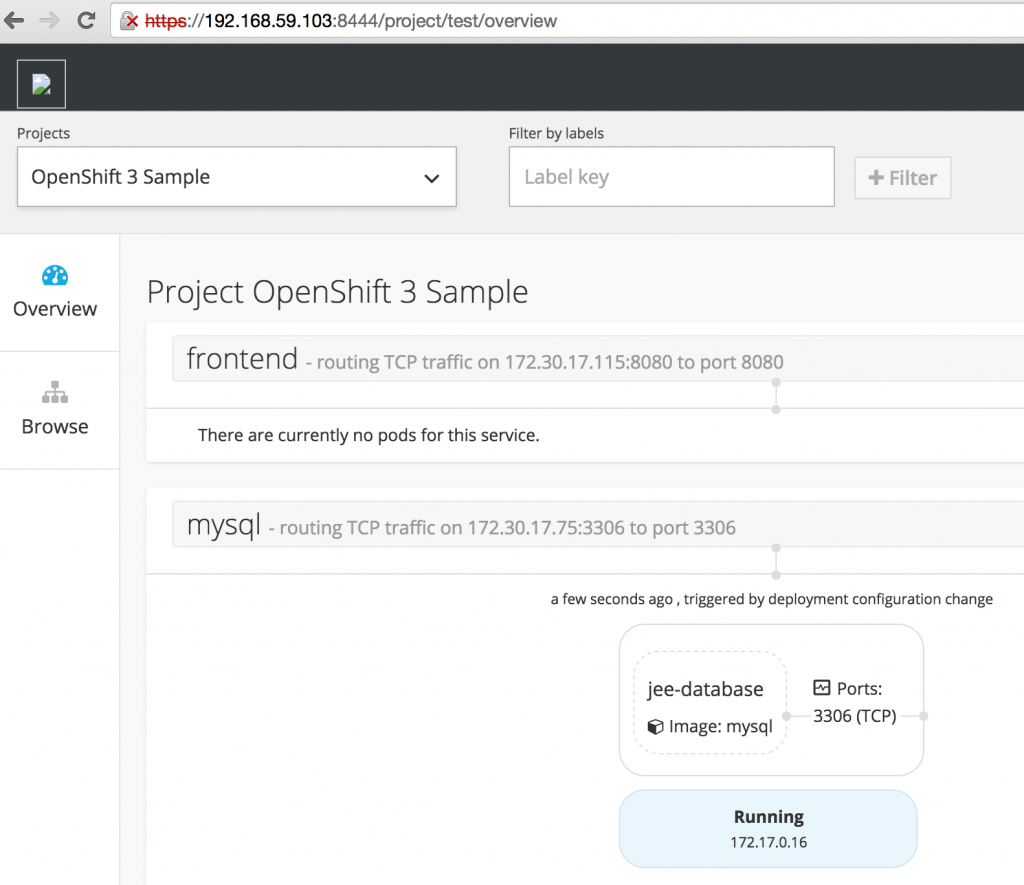Click frontend routing info 172.30.17.115:8080

545,362
